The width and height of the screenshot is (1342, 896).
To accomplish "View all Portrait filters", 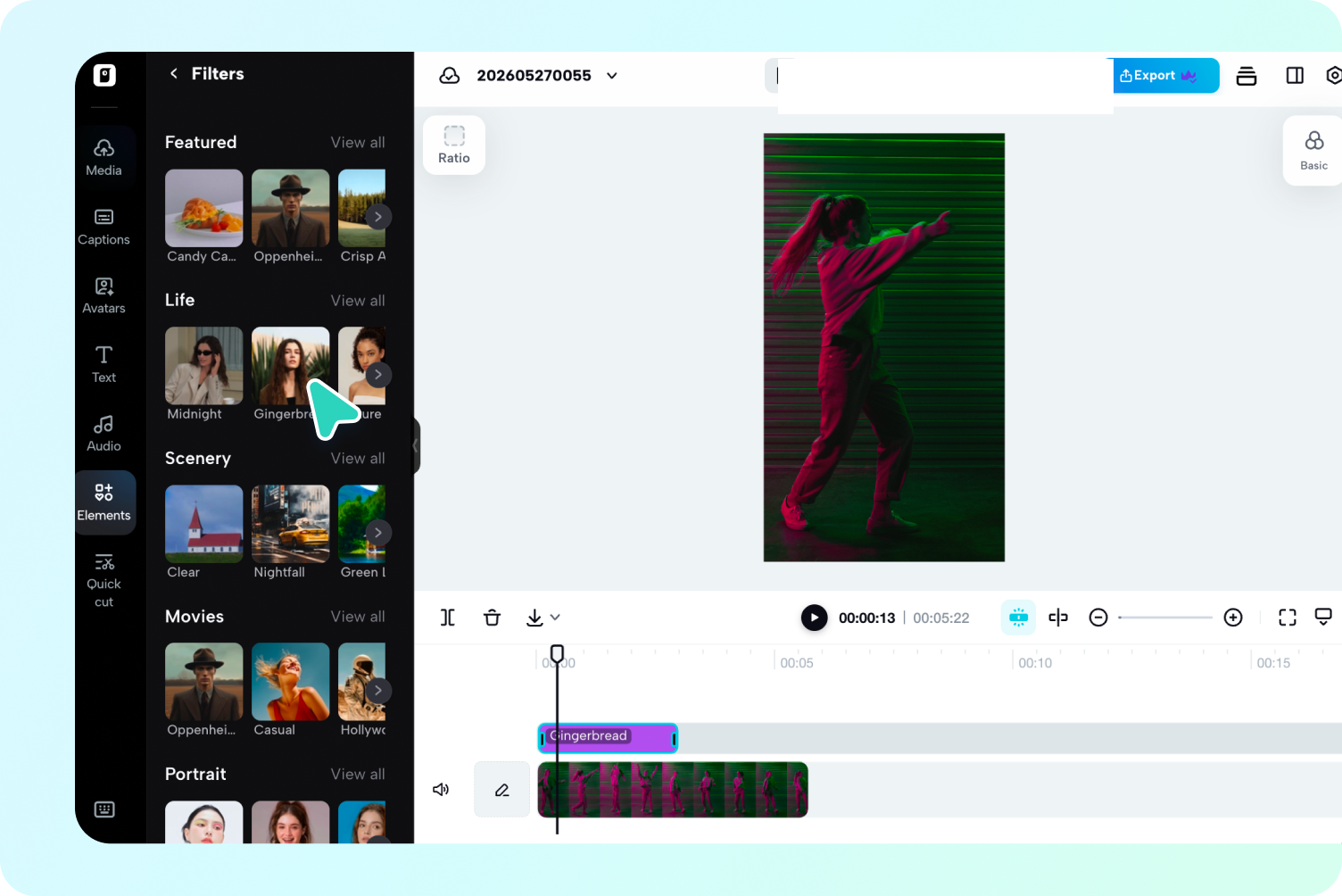I will [x=358, y=774].
